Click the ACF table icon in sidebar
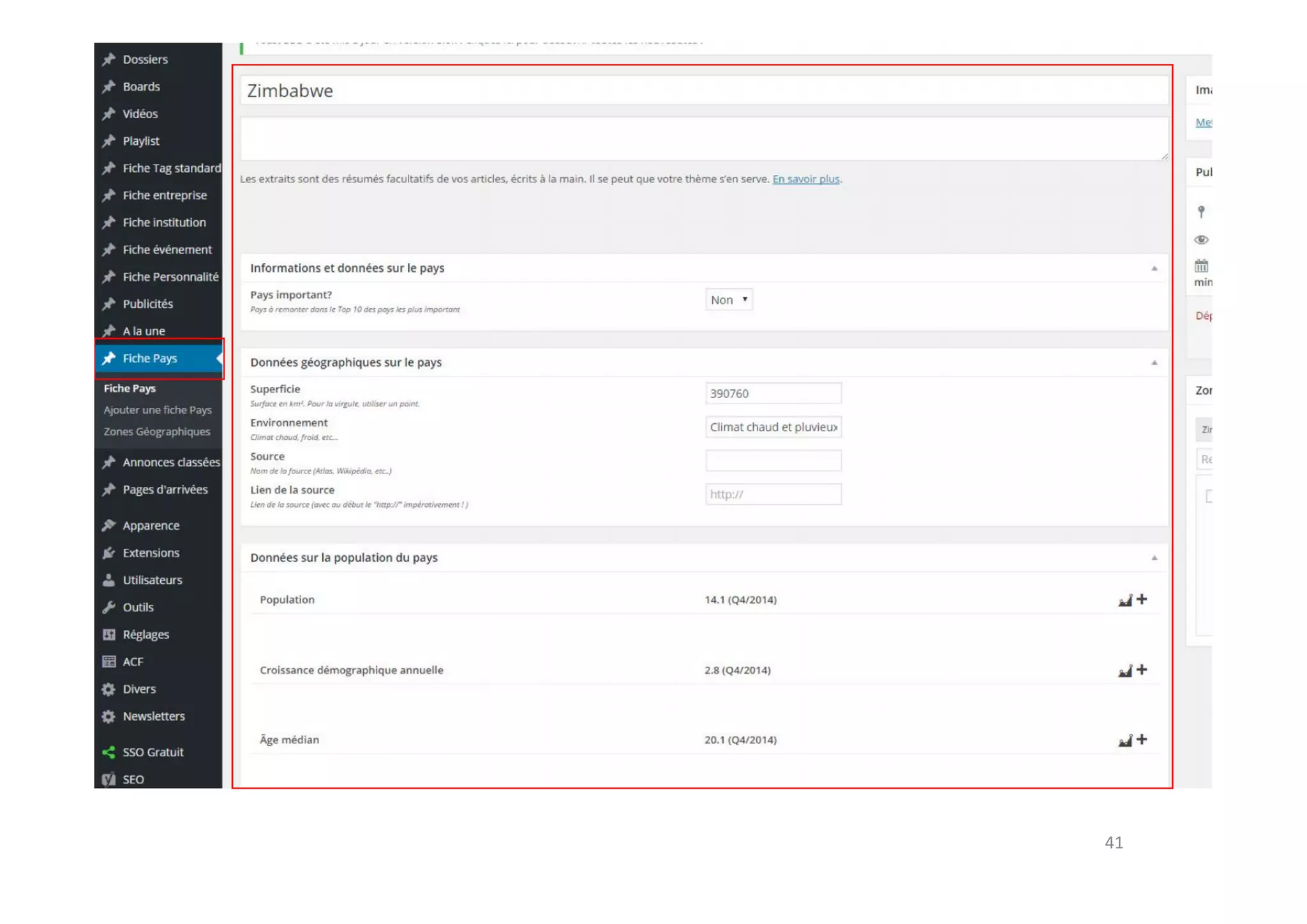 point(108,662)
